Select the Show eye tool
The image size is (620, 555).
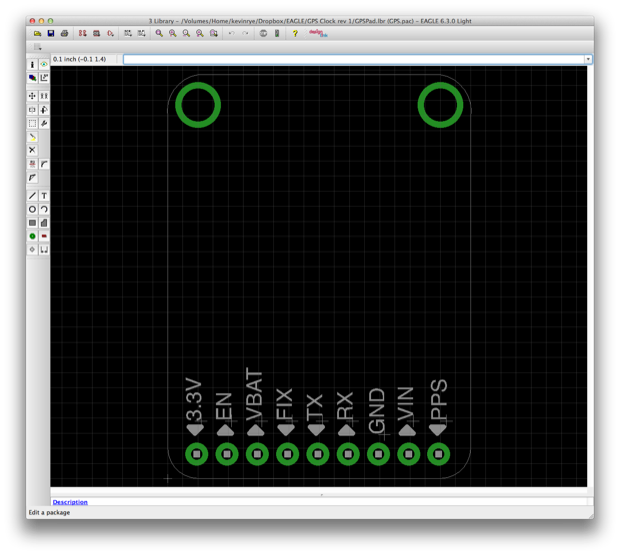click(x=44, y=64)
